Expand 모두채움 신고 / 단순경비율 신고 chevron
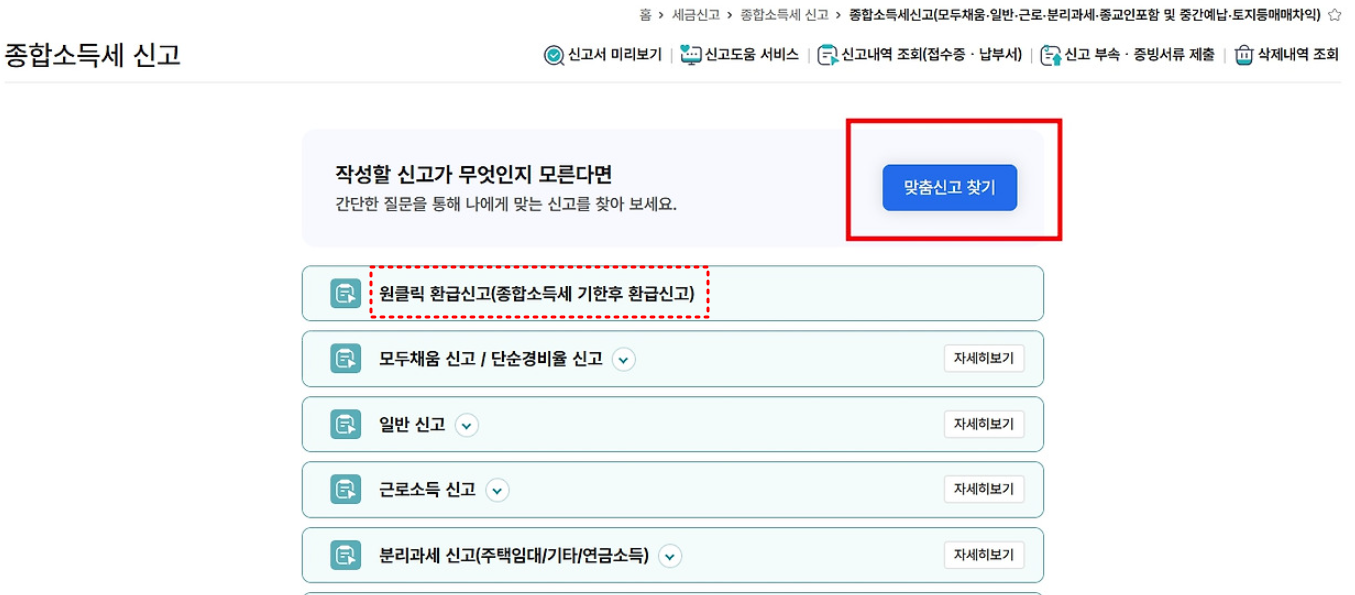The width and height of the screenshot is (1355, 595). (x=624, y=359)
